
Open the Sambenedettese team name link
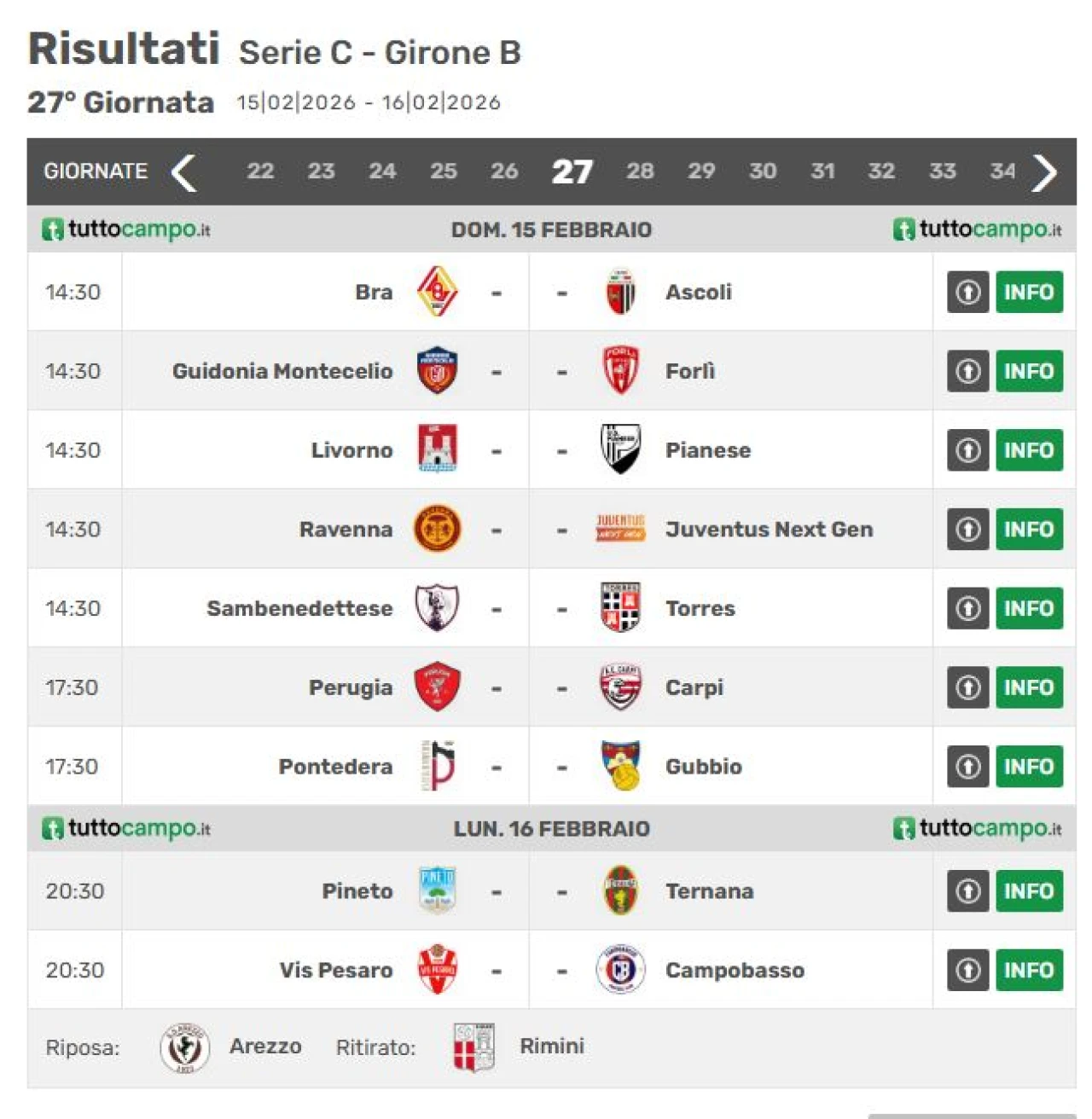coord(299,608)
